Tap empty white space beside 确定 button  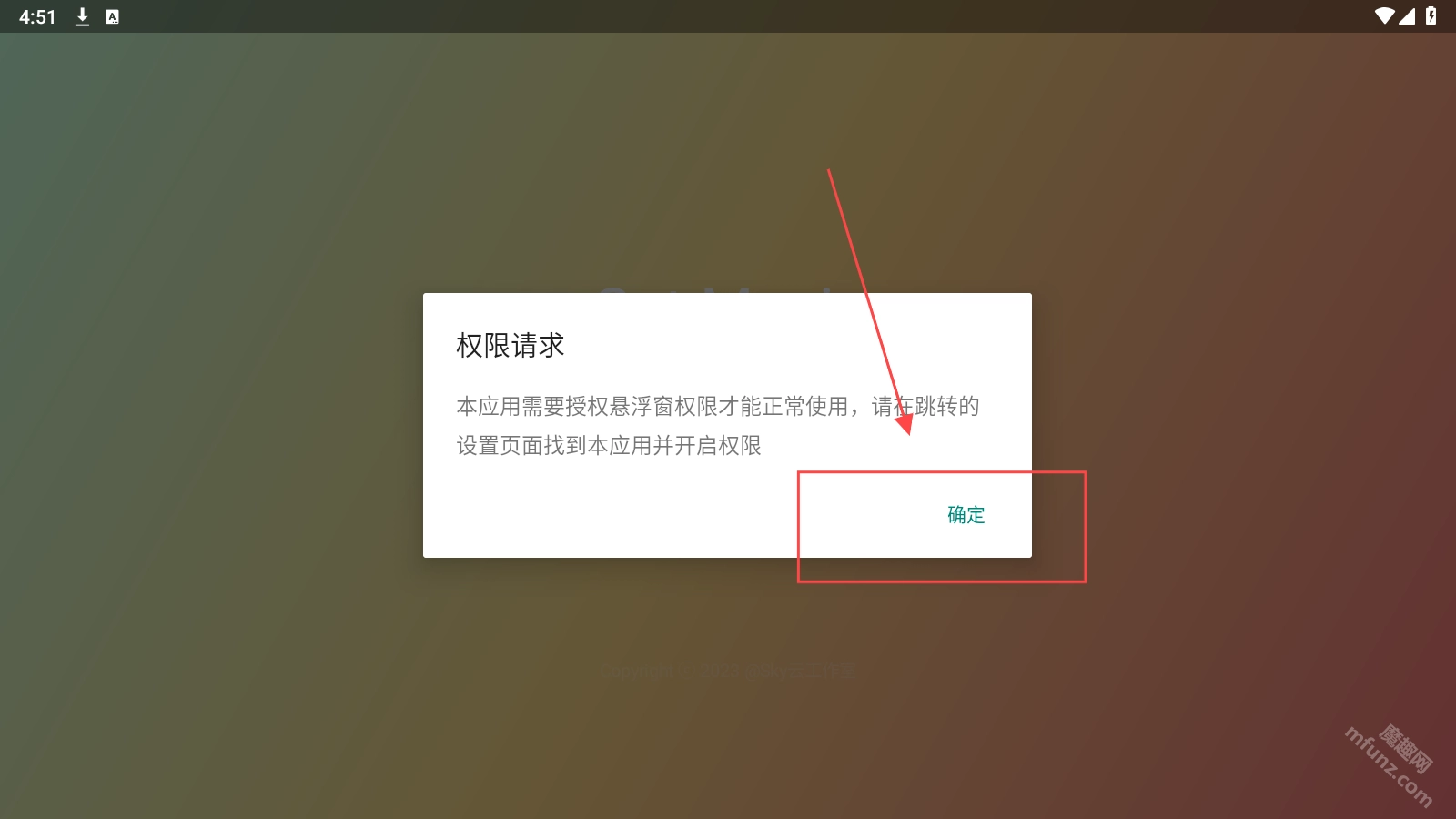tap(637, 515)
